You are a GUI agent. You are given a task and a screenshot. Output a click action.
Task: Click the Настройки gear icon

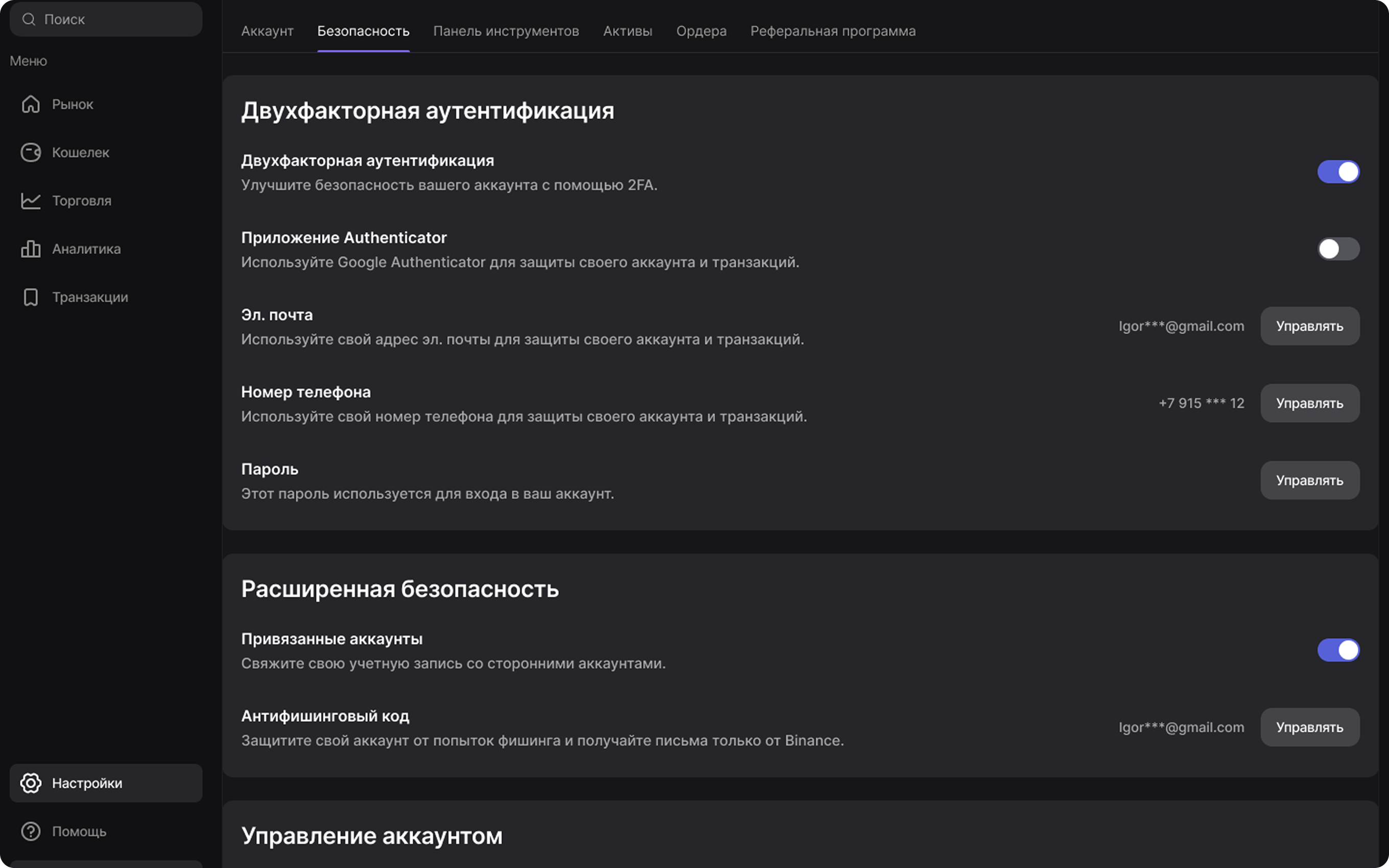click(31, 783)
